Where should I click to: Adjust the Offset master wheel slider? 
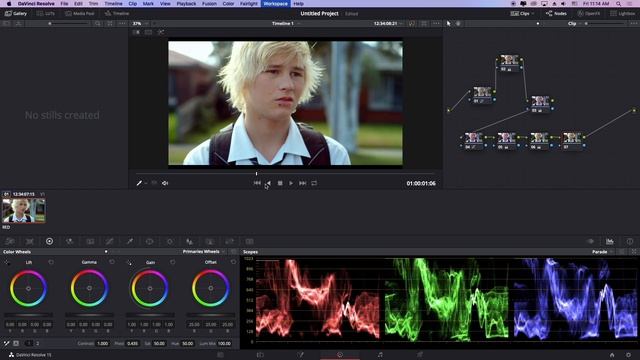pyautogui.click(x=211, y=315)
